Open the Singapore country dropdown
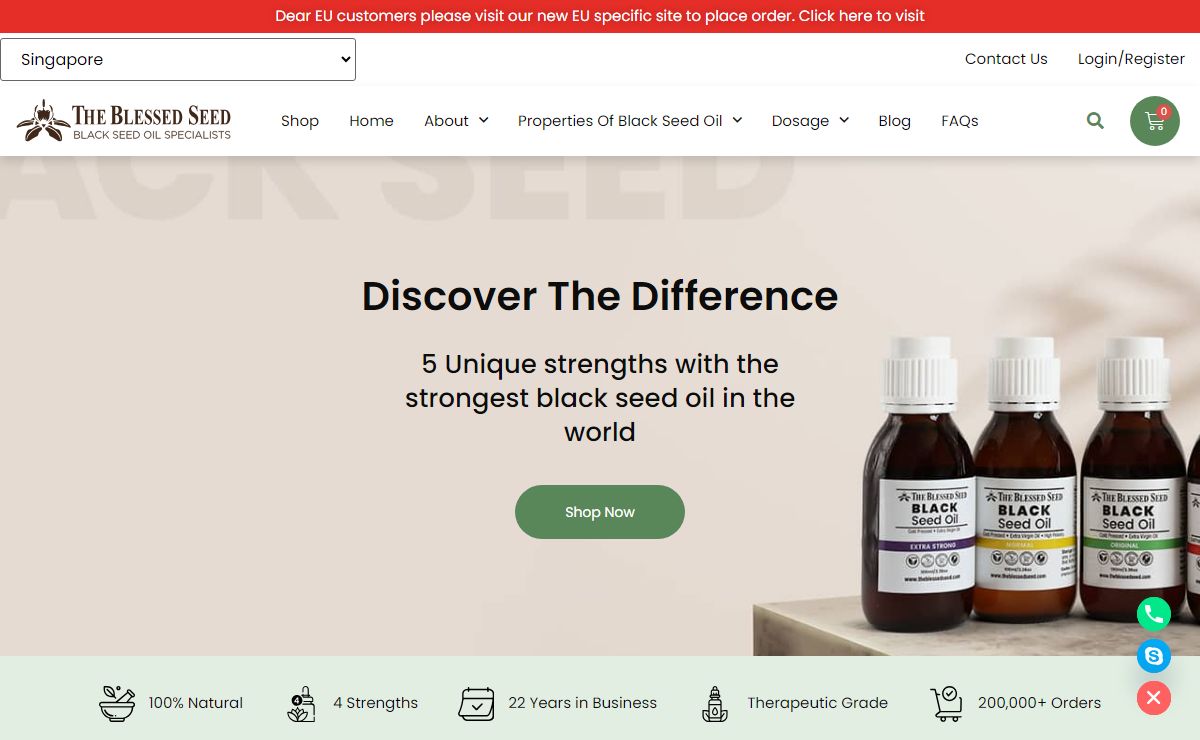Image resolution: width=1200 pixels, height=740 pixels. click(x=178, y=59)
